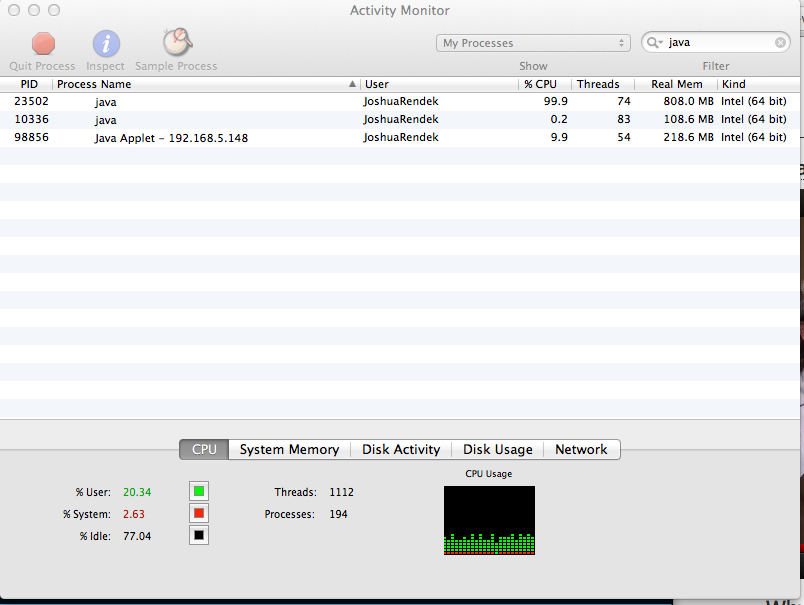Select the Java Applet – 192.168.5.148 row
Screen dimensions: 804x605
click(x=400, y=137)
